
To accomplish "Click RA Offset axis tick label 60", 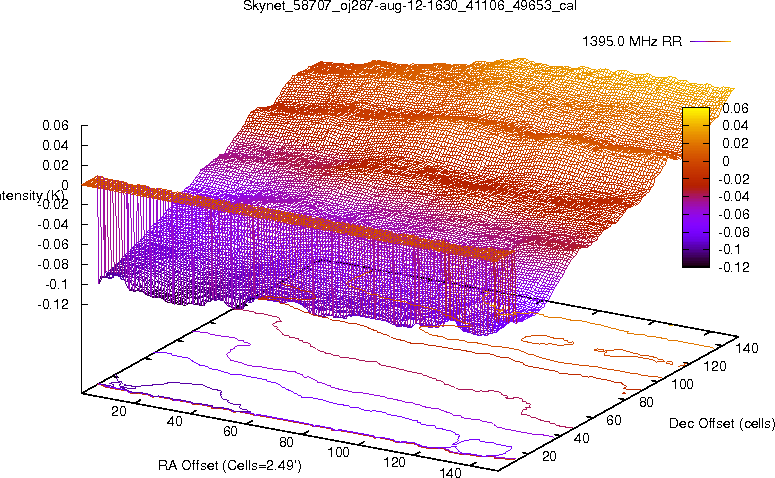I will pos(230,432).
